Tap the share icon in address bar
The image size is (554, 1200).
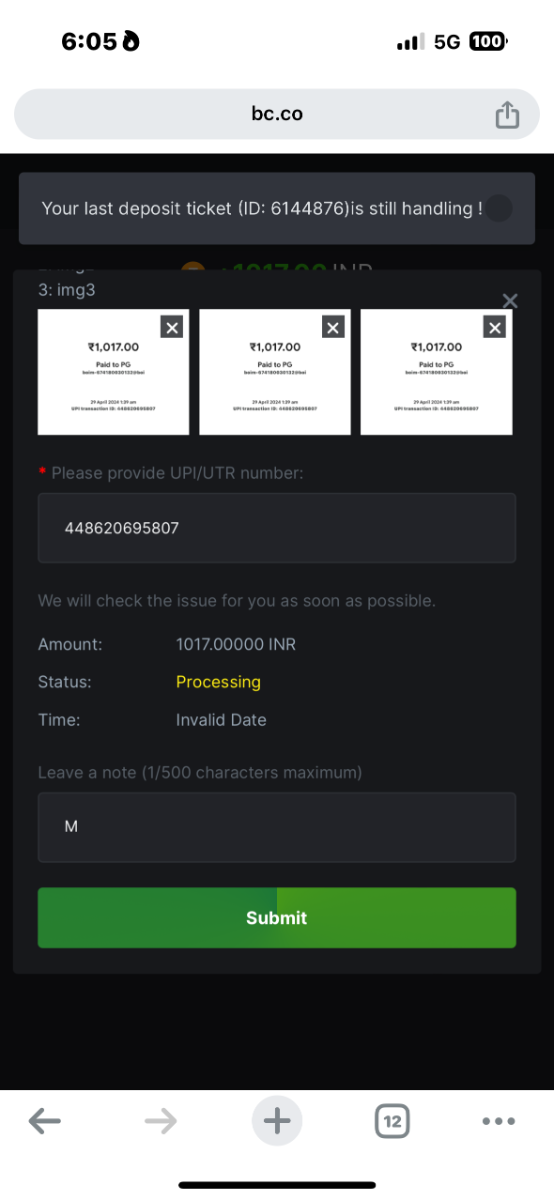(507, 114)
